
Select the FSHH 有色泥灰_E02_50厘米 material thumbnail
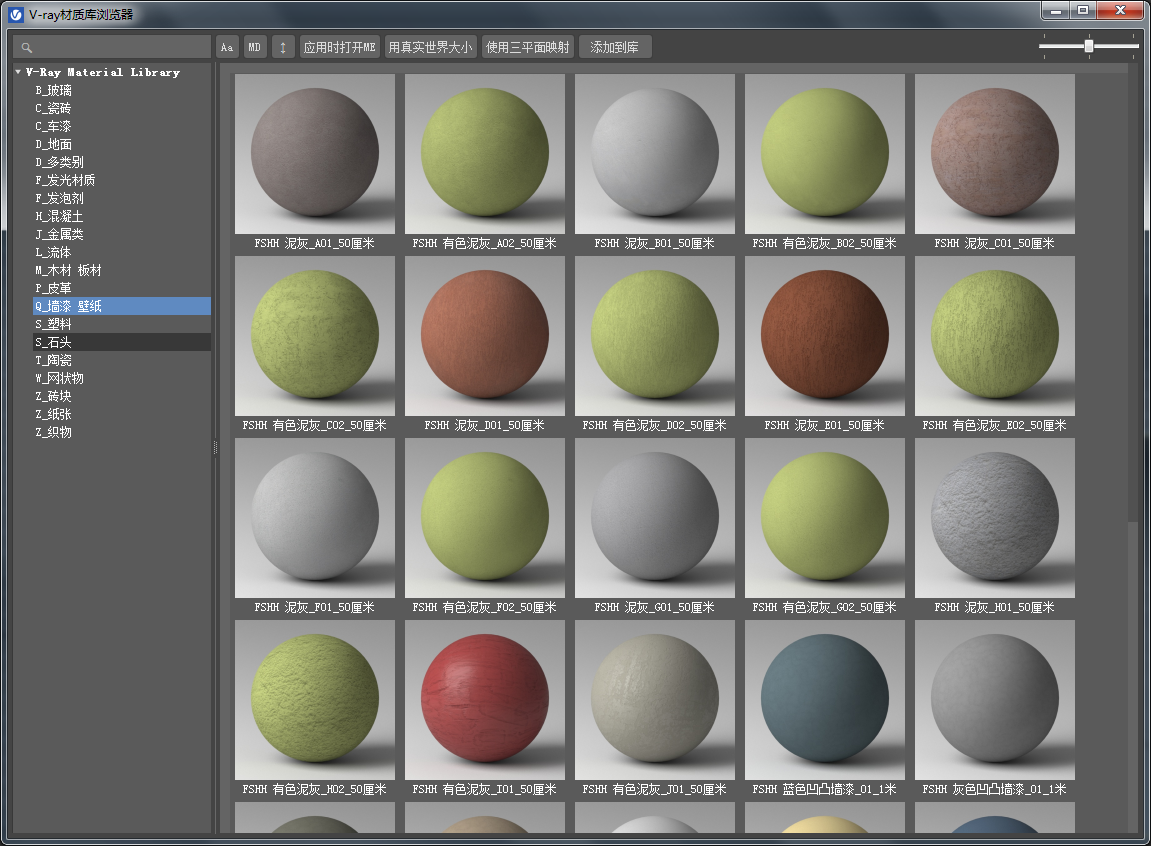click(x=995, y=336)
